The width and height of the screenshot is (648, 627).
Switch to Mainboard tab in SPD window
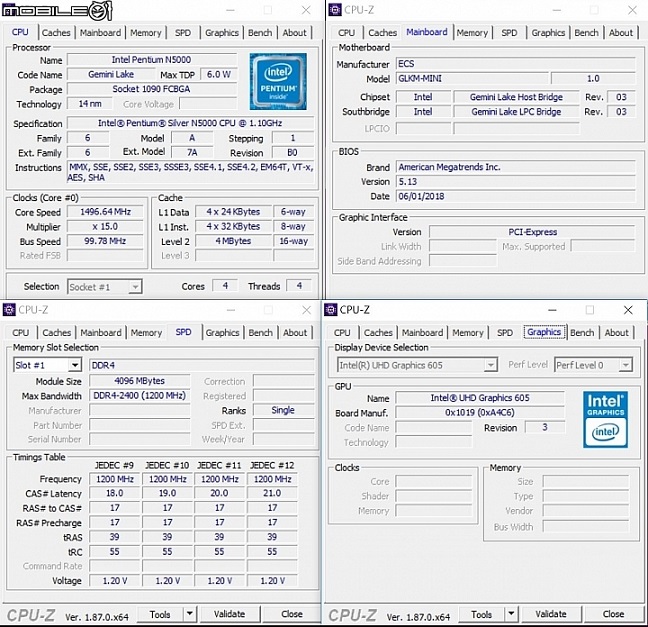[x=101, y=333]
